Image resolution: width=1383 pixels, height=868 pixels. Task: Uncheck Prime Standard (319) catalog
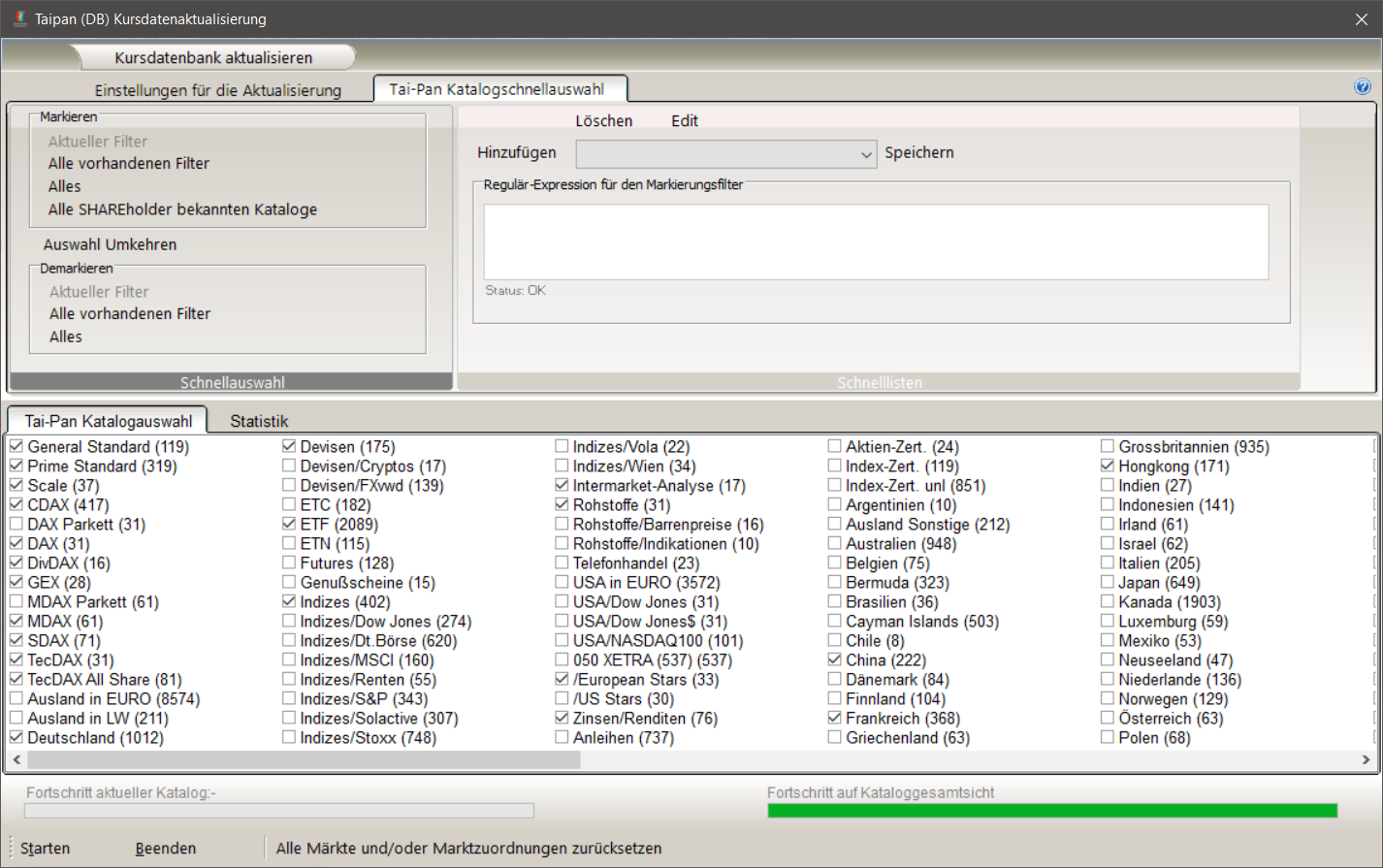[16, 466]
